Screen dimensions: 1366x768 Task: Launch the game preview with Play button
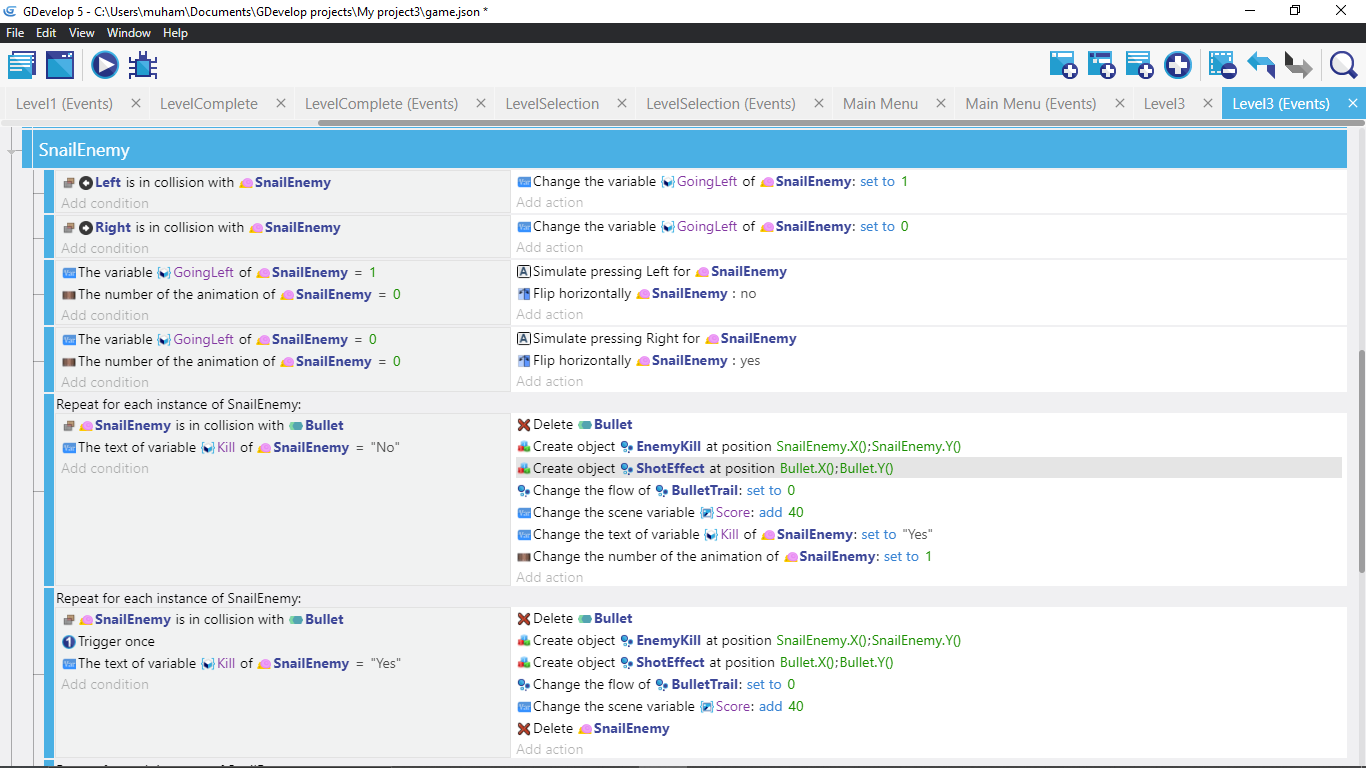105,66
